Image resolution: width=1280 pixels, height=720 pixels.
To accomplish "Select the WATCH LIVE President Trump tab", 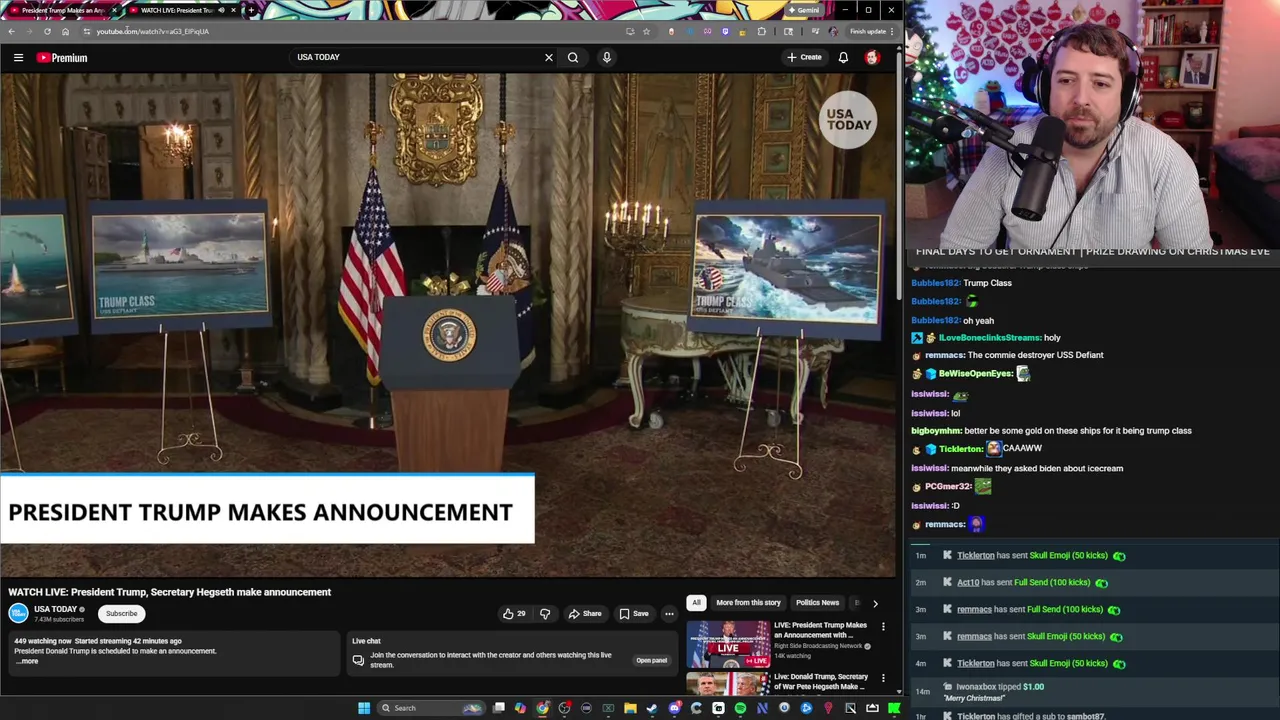I will (181, 10).
